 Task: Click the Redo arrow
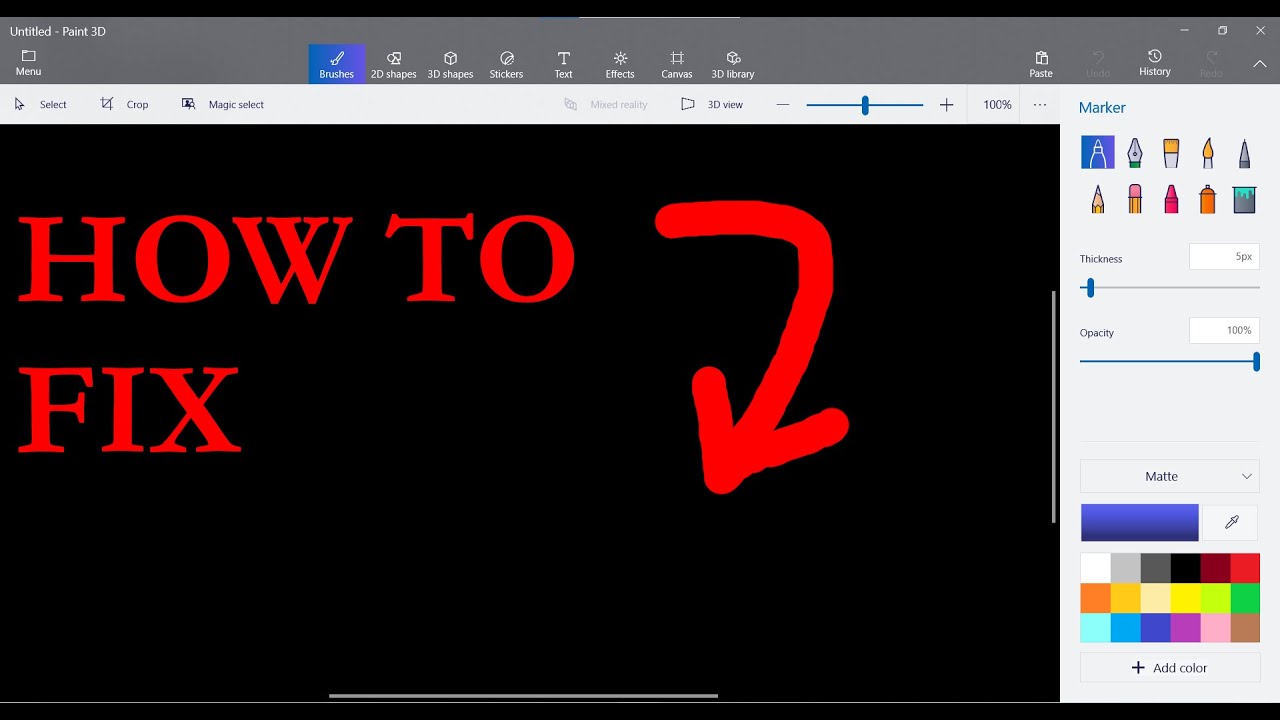click(1211, 57)
